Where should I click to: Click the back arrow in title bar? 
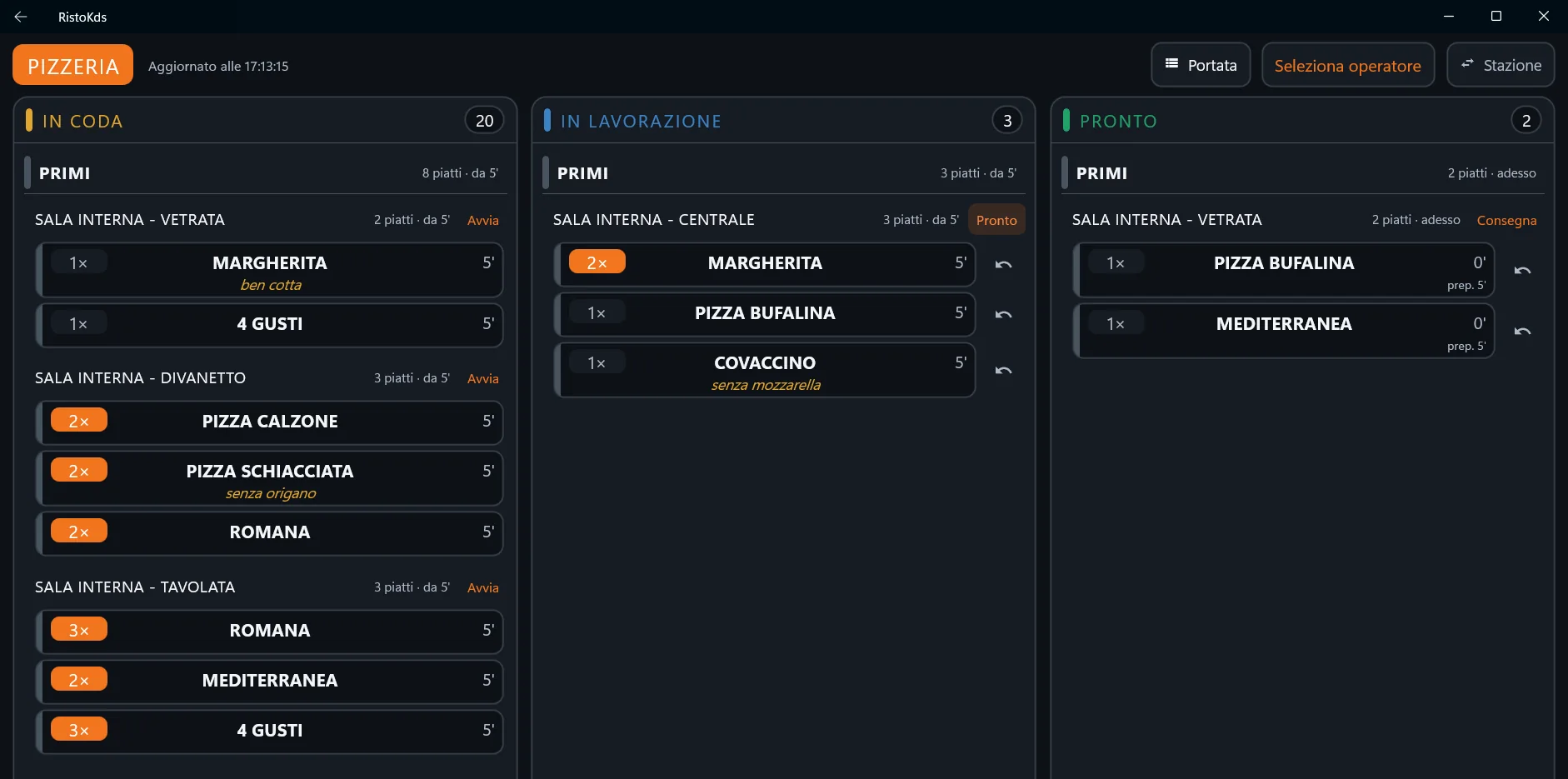coord(21,17)
